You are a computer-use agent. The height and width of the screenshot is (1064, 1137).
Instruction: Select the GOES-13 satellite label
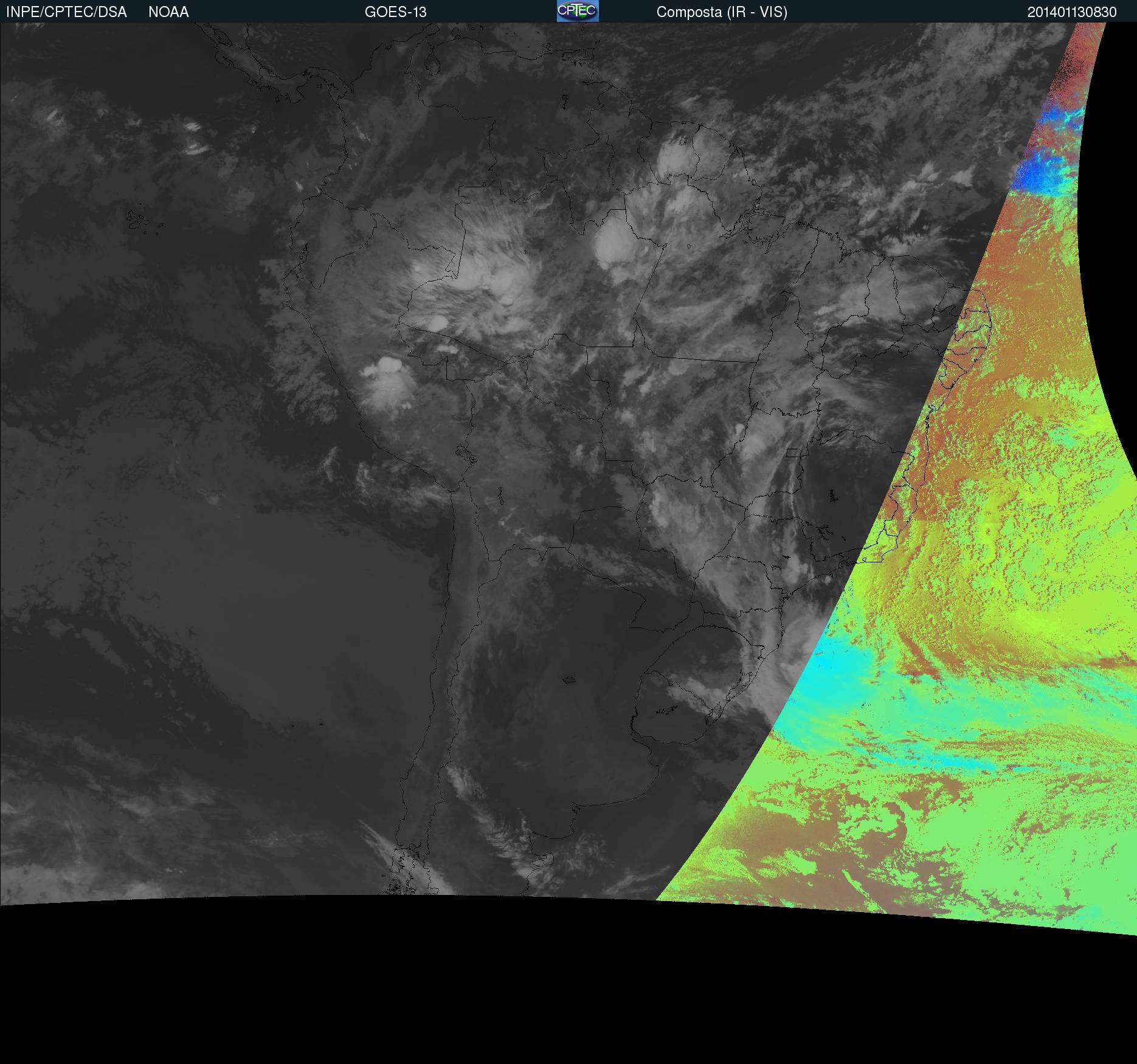(396, 12)
